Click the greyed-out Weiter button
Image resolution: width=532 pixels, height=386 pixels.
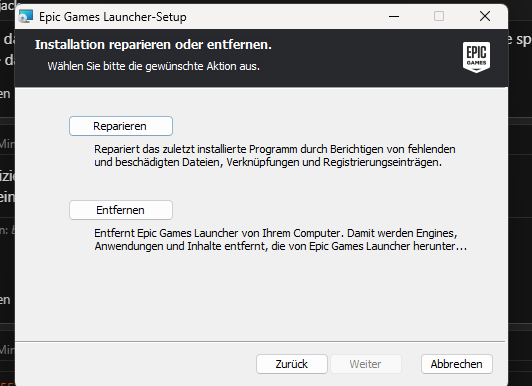click(x=366, y=364)
